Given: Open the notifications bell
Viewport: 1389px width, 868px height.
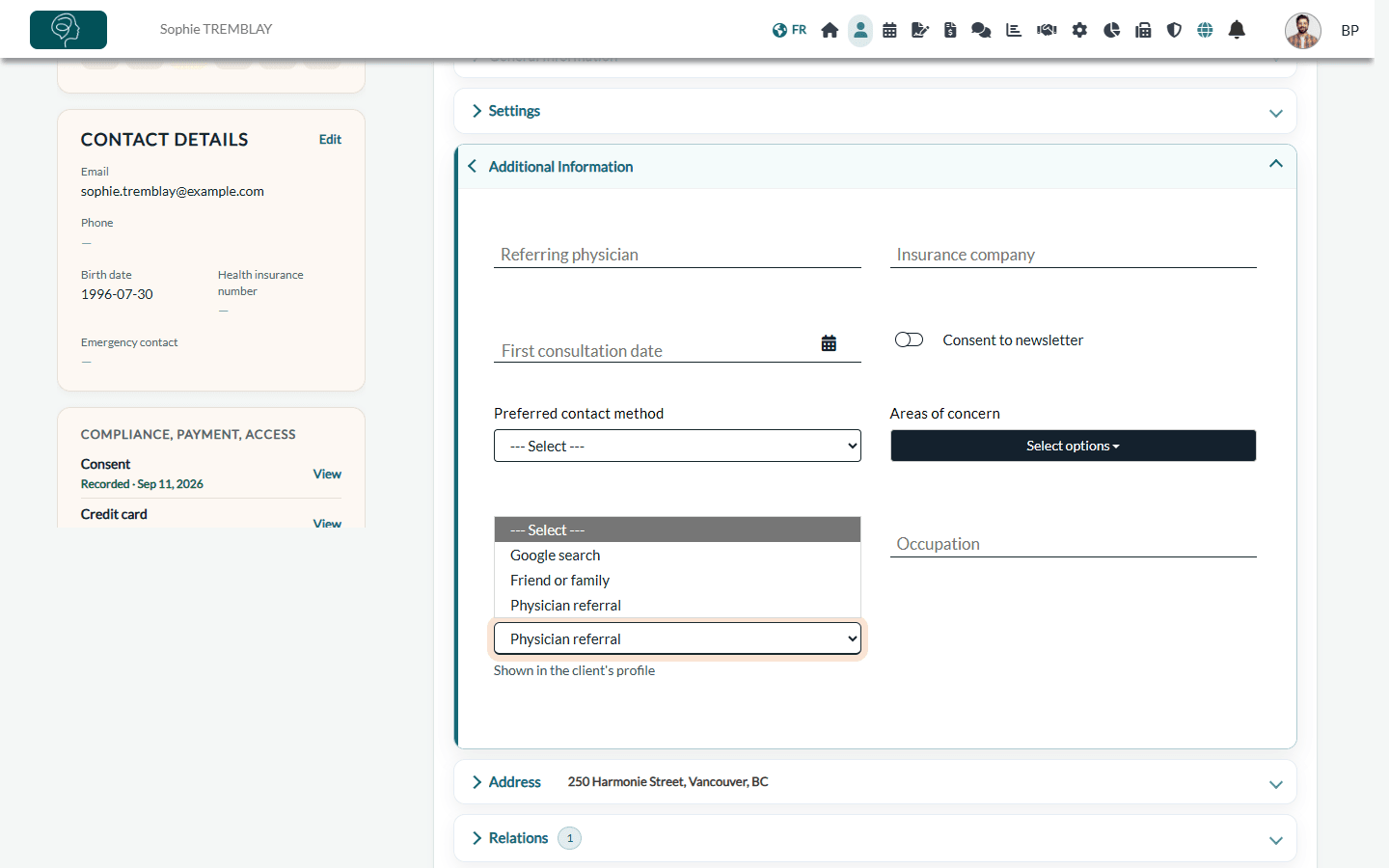Looking at the screenshot, I should click(1237, 30).
